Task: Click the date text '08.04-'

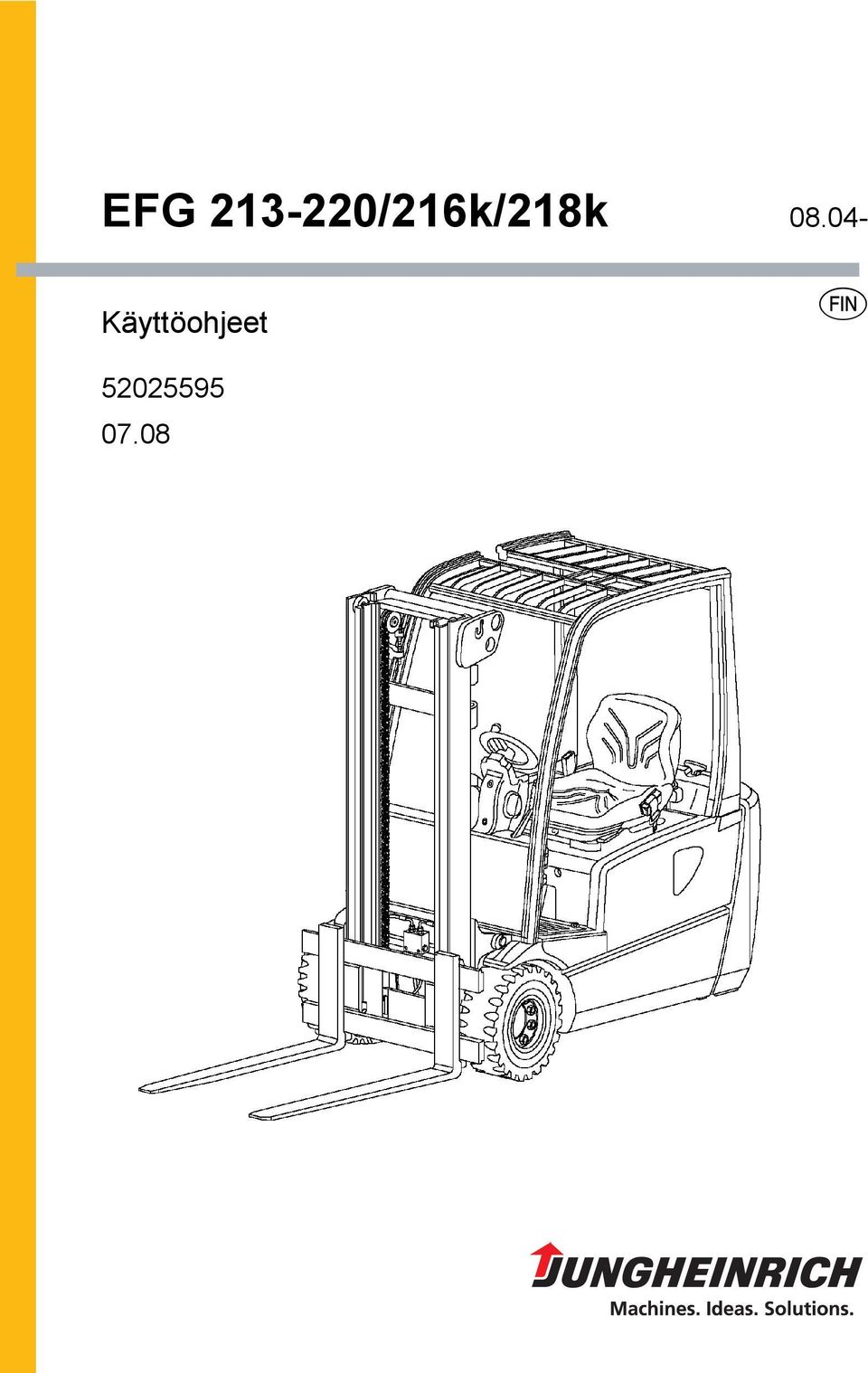Action: [x=828, y=218]
